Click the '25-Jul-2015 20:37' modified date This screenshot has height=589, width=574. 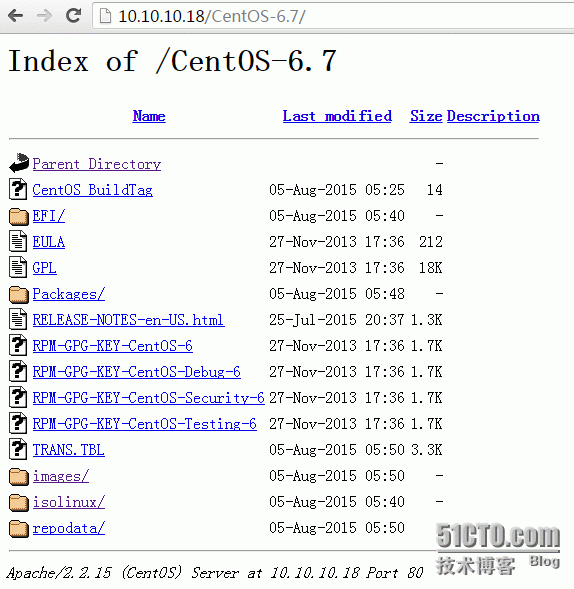pyautogui.click(x=337, y=320)
